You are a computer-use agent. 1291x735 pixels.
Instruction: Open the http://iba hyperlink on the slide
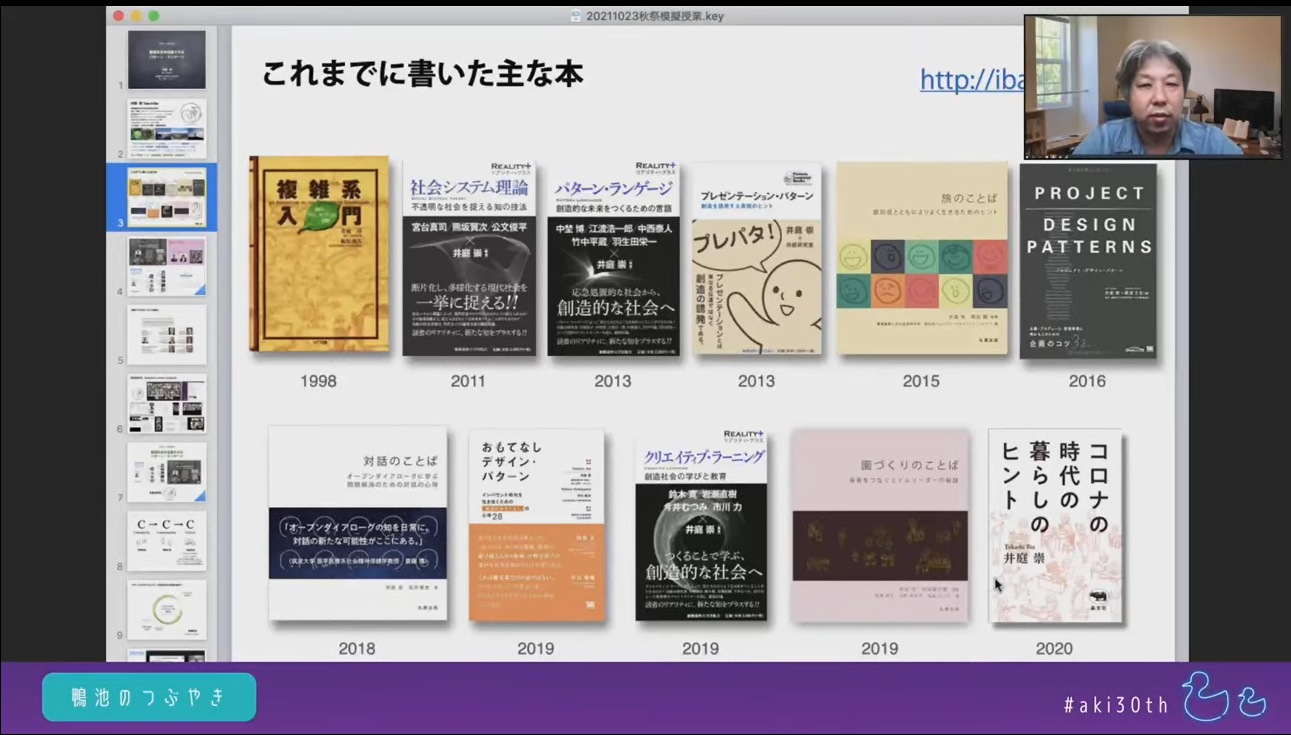coord(972,80)
